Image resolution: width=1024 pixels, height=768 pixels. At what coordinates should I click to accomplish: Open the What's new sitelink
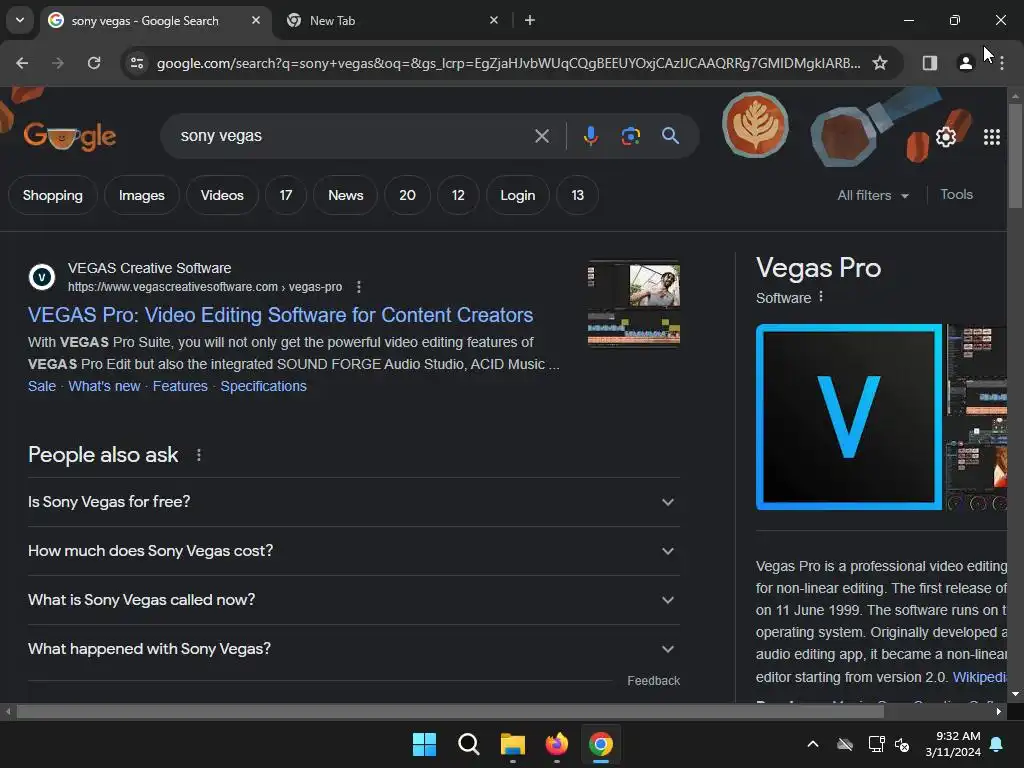[x=104, y=386]
